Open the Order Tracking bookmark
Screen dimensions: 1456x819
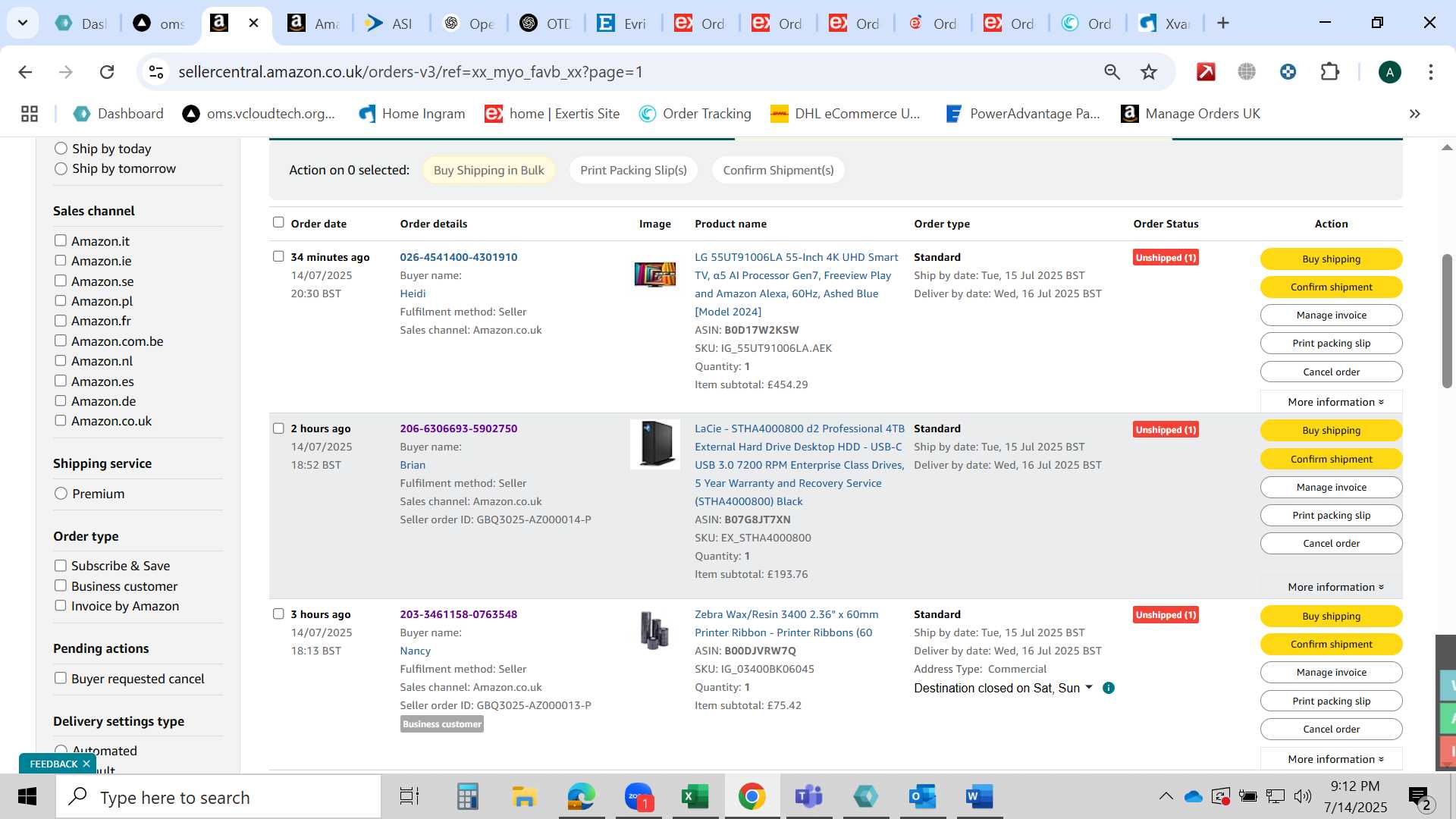(695, 114)
